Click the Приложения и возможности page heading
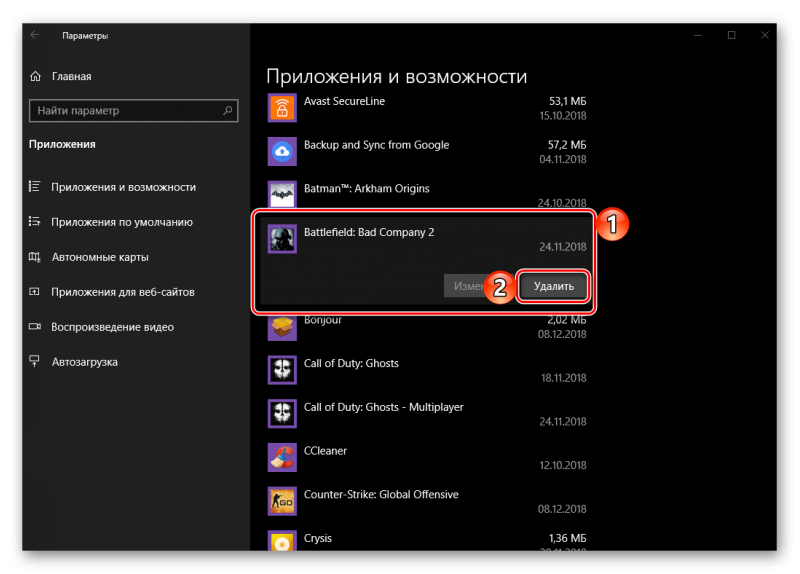800x574 pixels. coord(396,77)
